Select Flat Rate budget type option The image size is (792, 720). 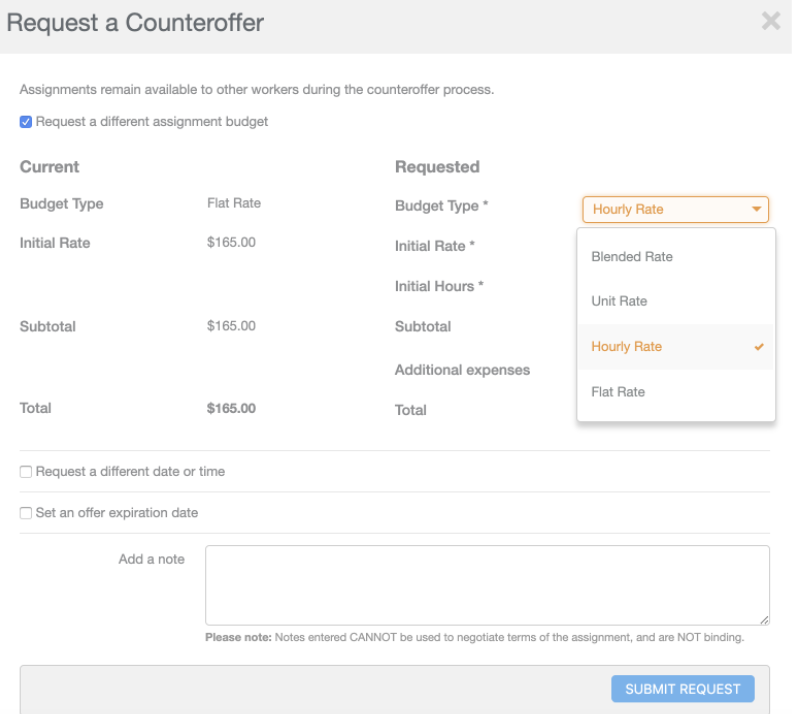point(618,392)
